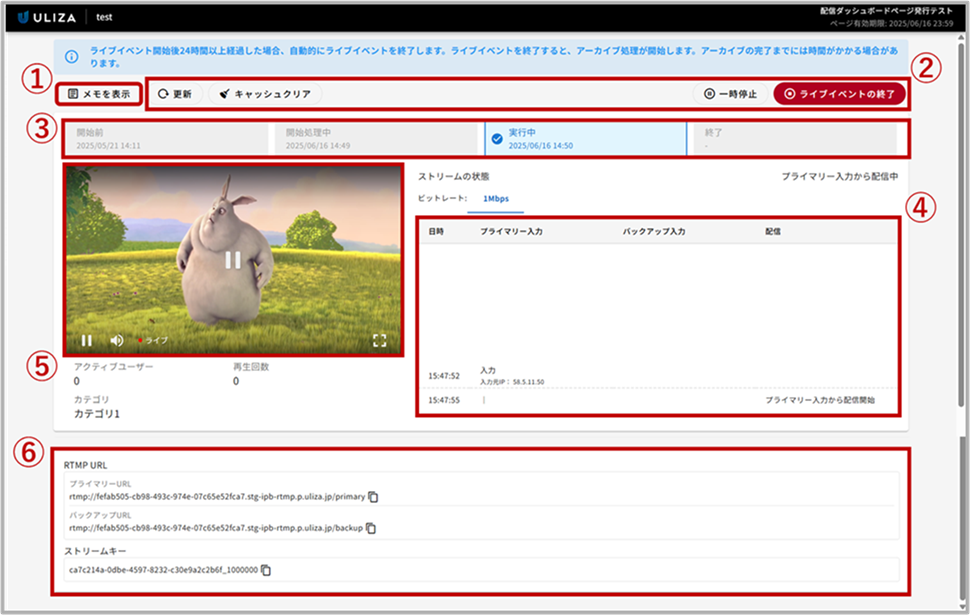Viewport: 970px width, 615px height.
Task: Click the center pause overlay on video
Action: click(233, 260)
